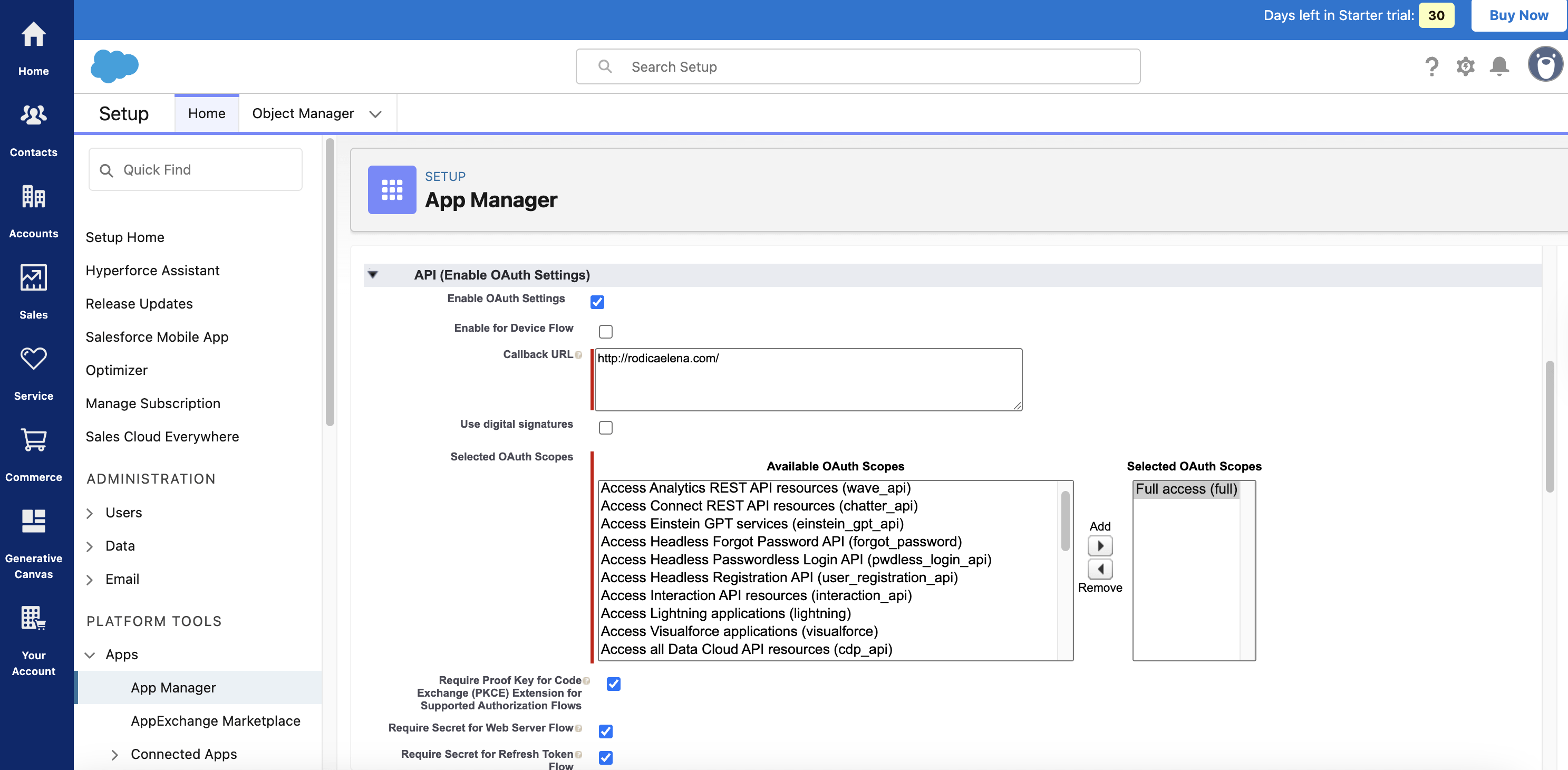This screenshot has height=770, width=1568.
Task: Check Use digital signatures box
Action: (x=605, y=428)
